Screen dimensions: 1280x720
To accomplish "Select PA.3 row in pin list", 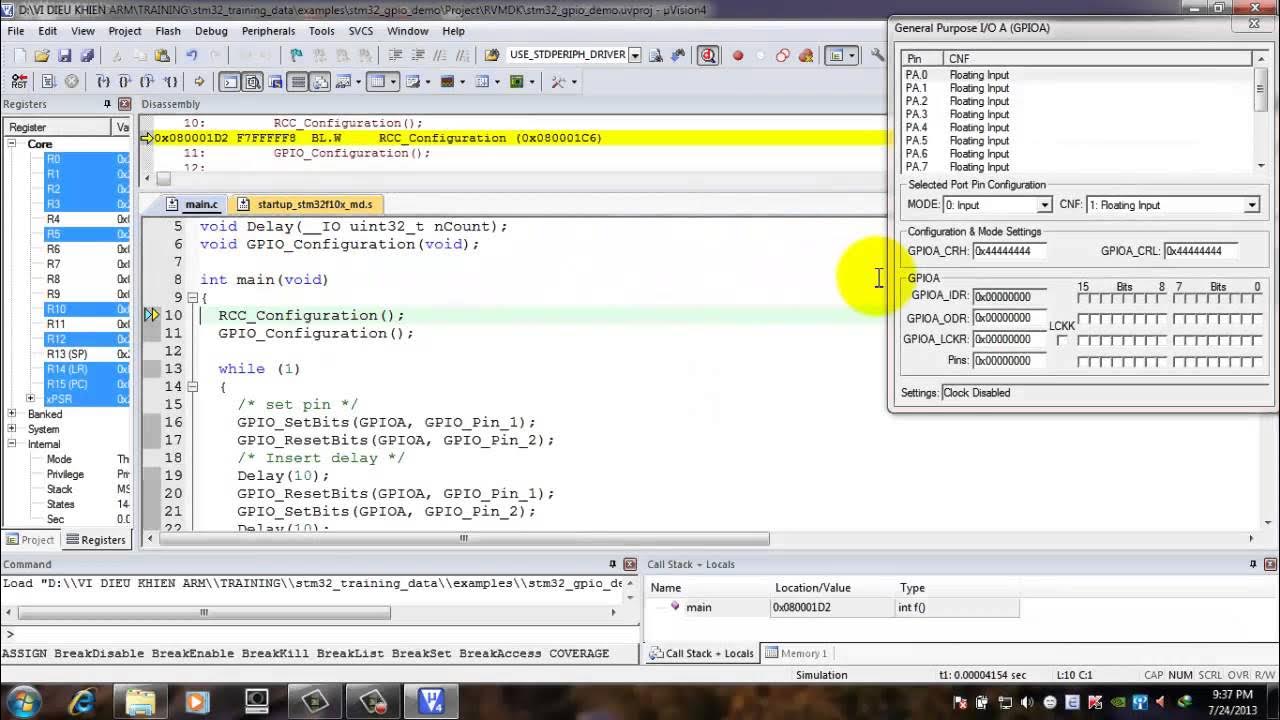I will [1077, 114].
